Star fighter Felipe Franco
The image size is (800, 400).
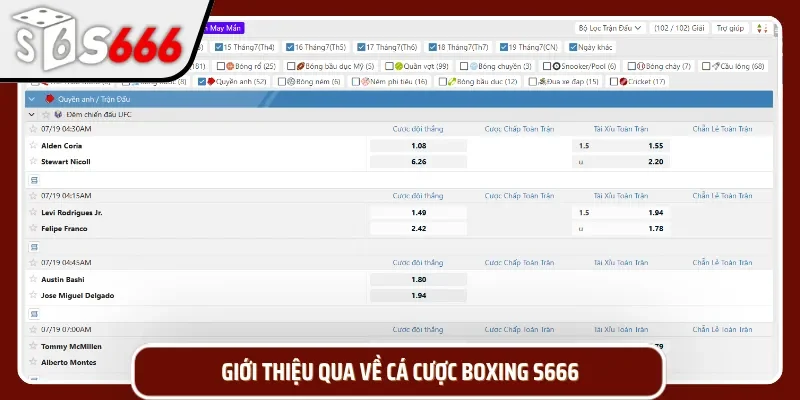(33, 228)
